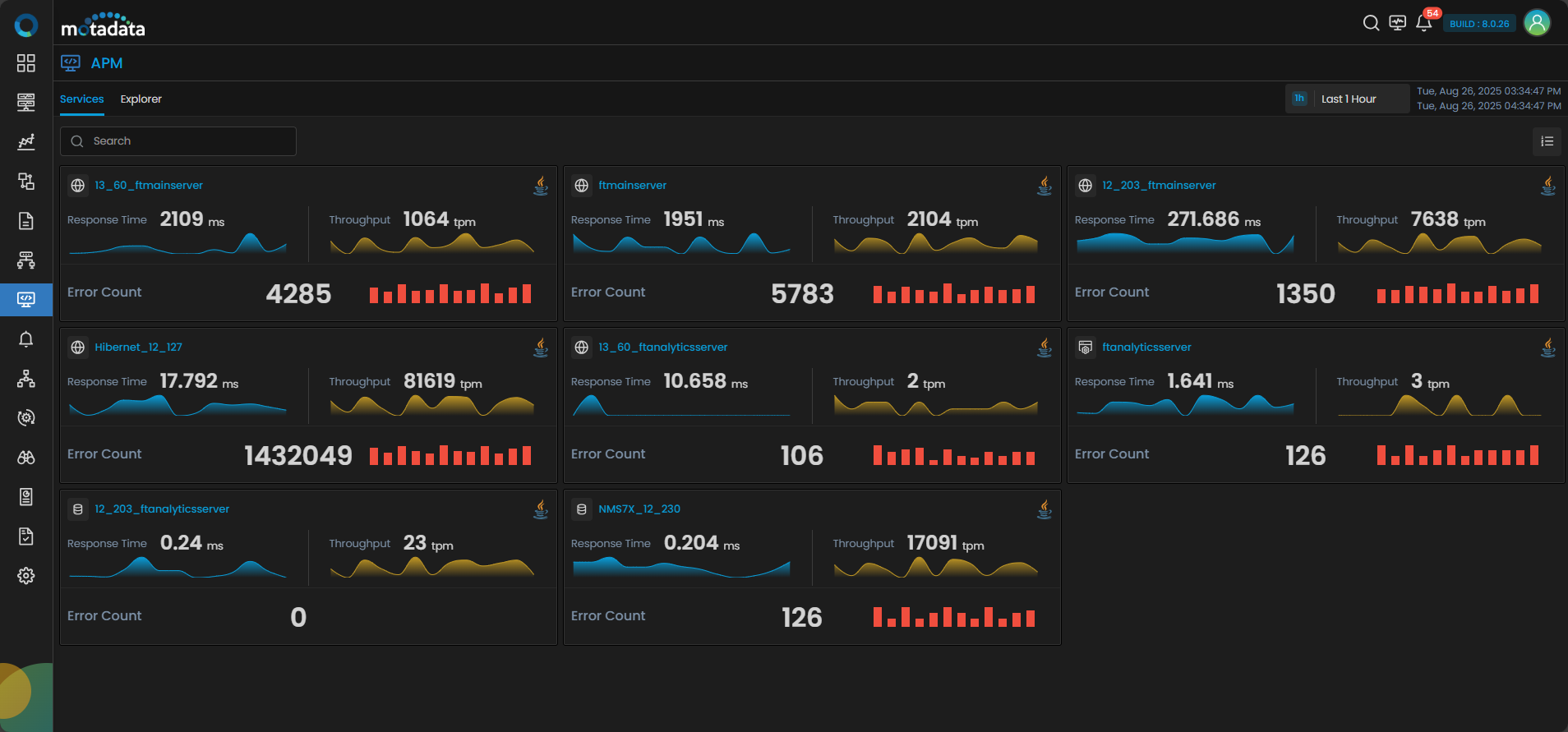The image size is (1568, 732).
Task: Click the health monitor icon in header
Action: coord(1397,23)
